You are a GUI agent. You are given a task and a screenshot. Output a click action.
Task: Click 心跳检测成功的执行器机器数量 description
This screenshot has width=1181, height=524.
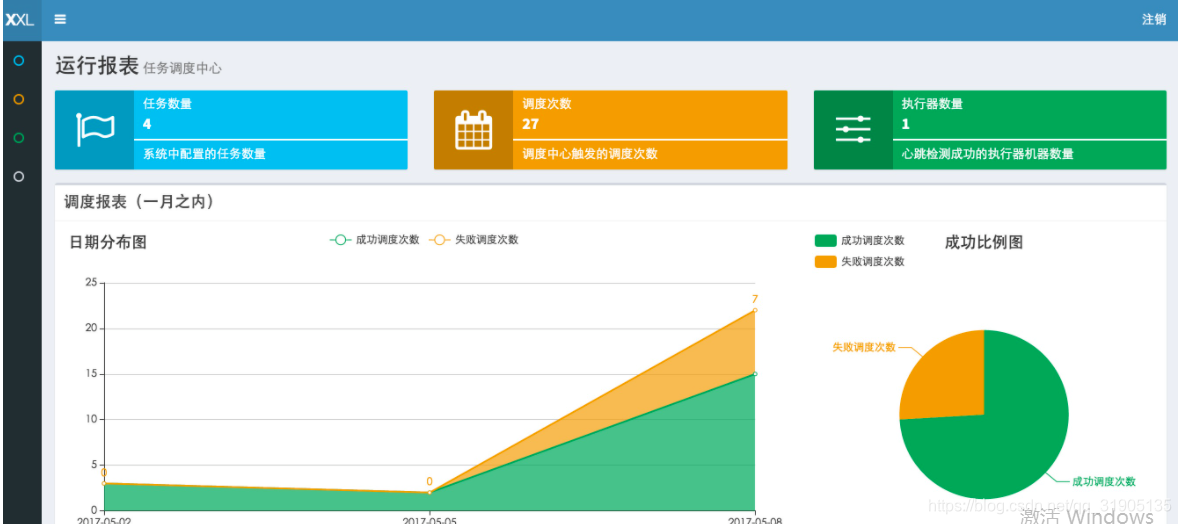(x=987, y=154)
